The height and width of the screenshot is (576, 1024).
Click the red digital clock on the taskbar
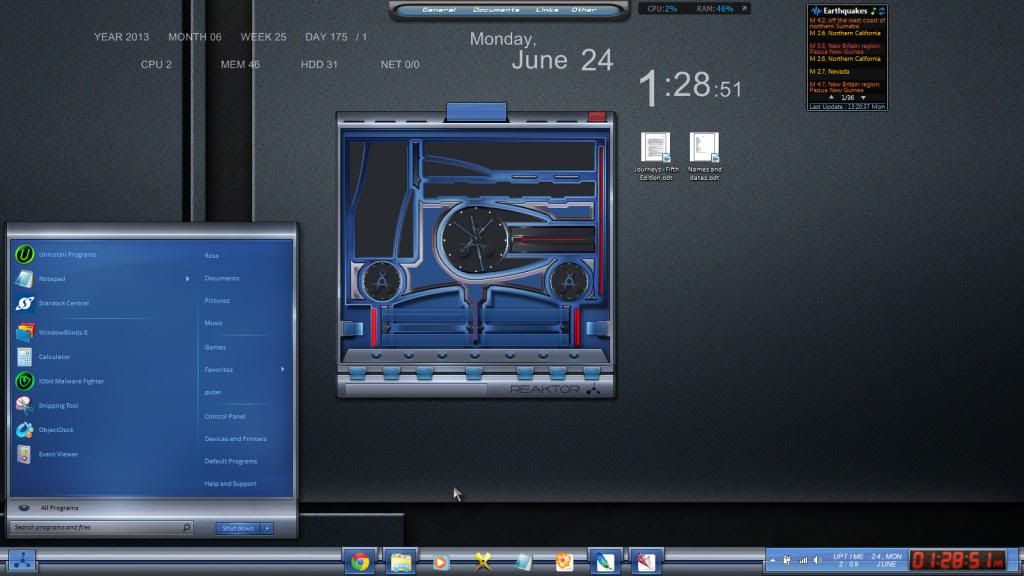click(958, 560)
